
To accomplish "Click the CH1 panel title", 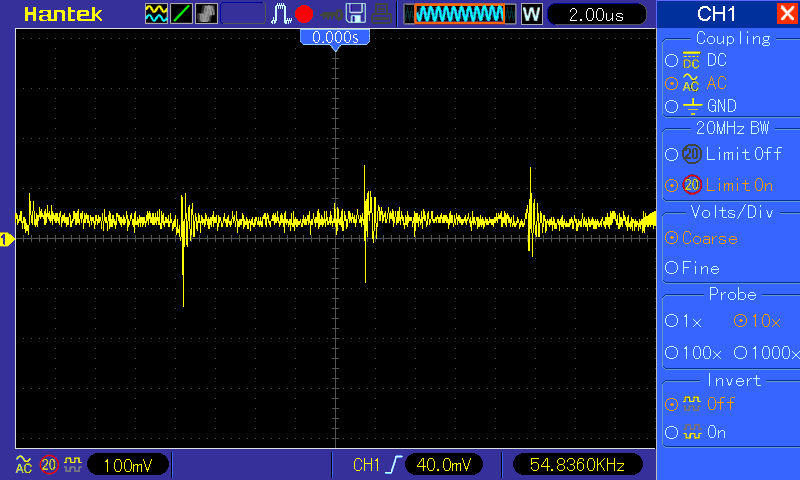I will pyautogui.click(x=716, y=14).
